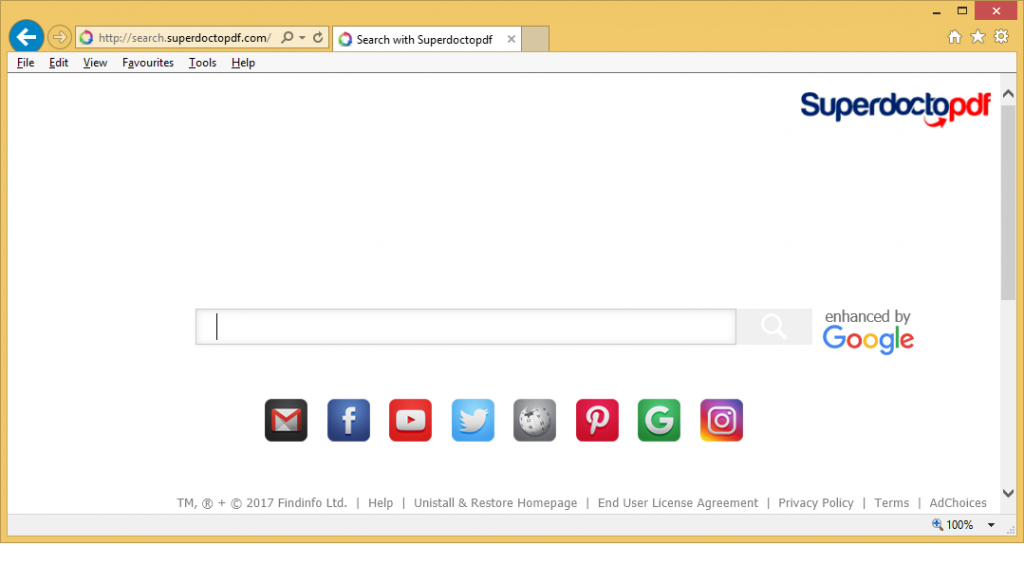Click the 100% zoom level button
Viewport: 1024px width, 565px height.
[952, 525]
